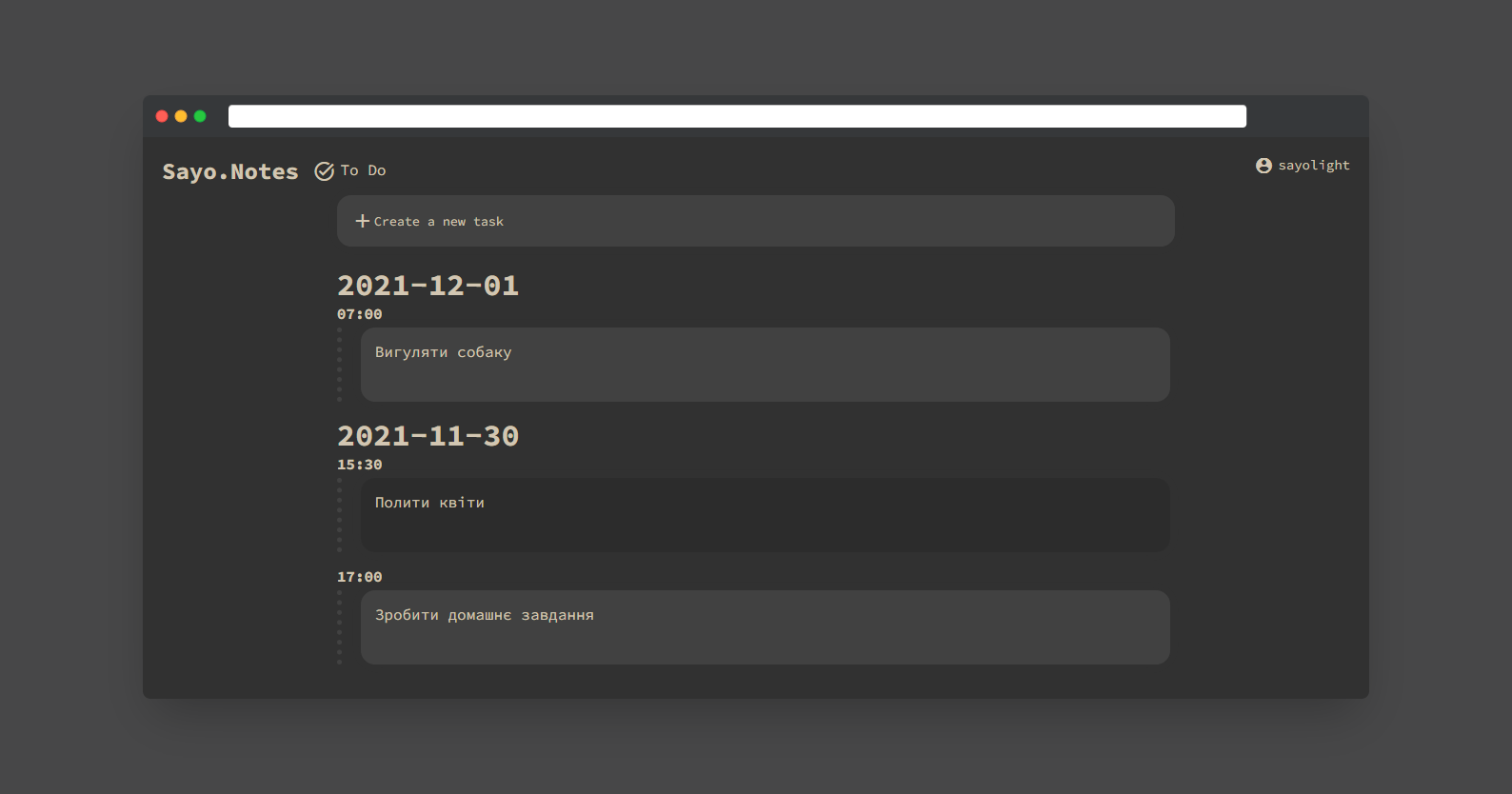Select the 2021-12-01 date heading

pos(428,286)
